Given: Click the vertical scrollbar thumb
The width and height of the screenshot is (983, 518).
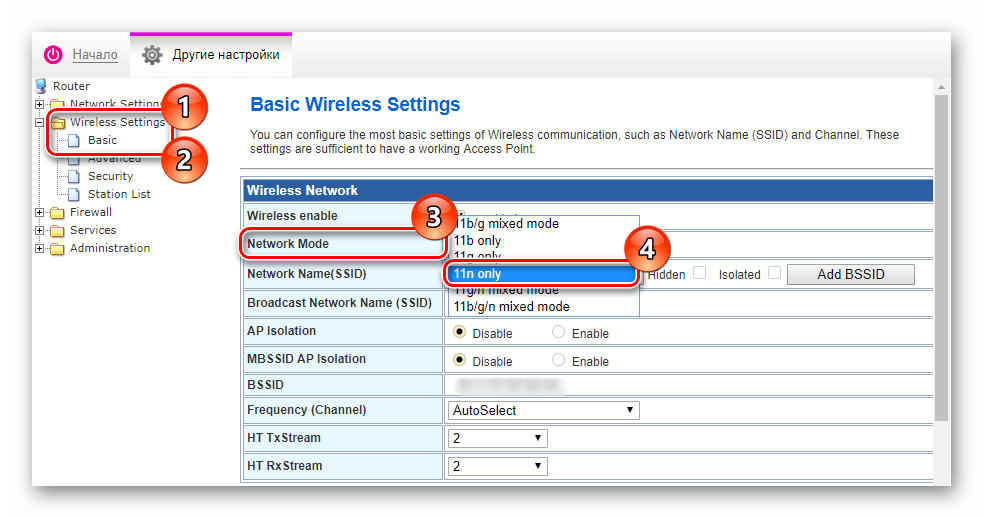Looking at the screenshot, I should [942, 258].
